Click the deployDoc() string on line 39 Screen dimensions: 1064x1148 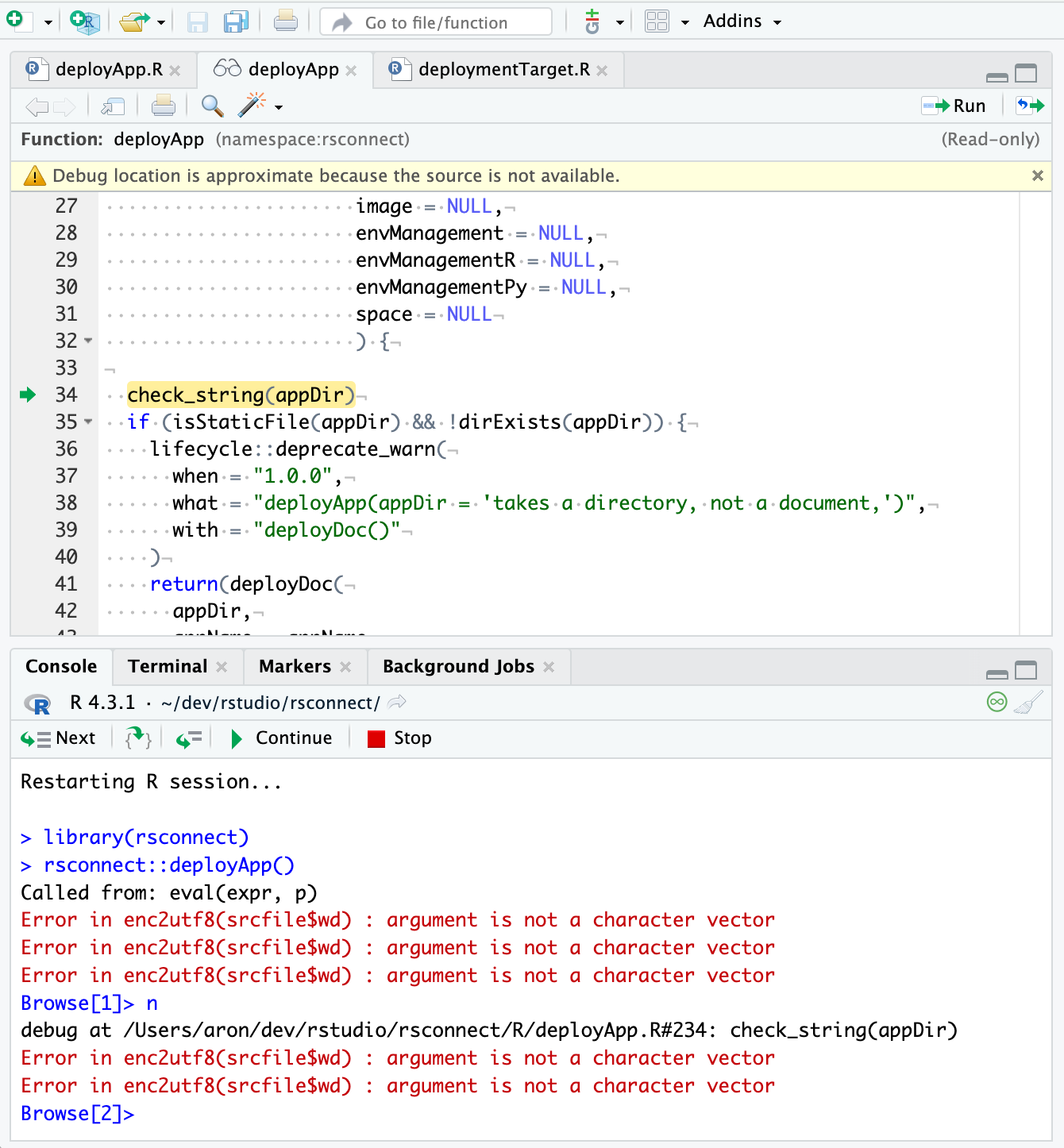click(326, 530)
